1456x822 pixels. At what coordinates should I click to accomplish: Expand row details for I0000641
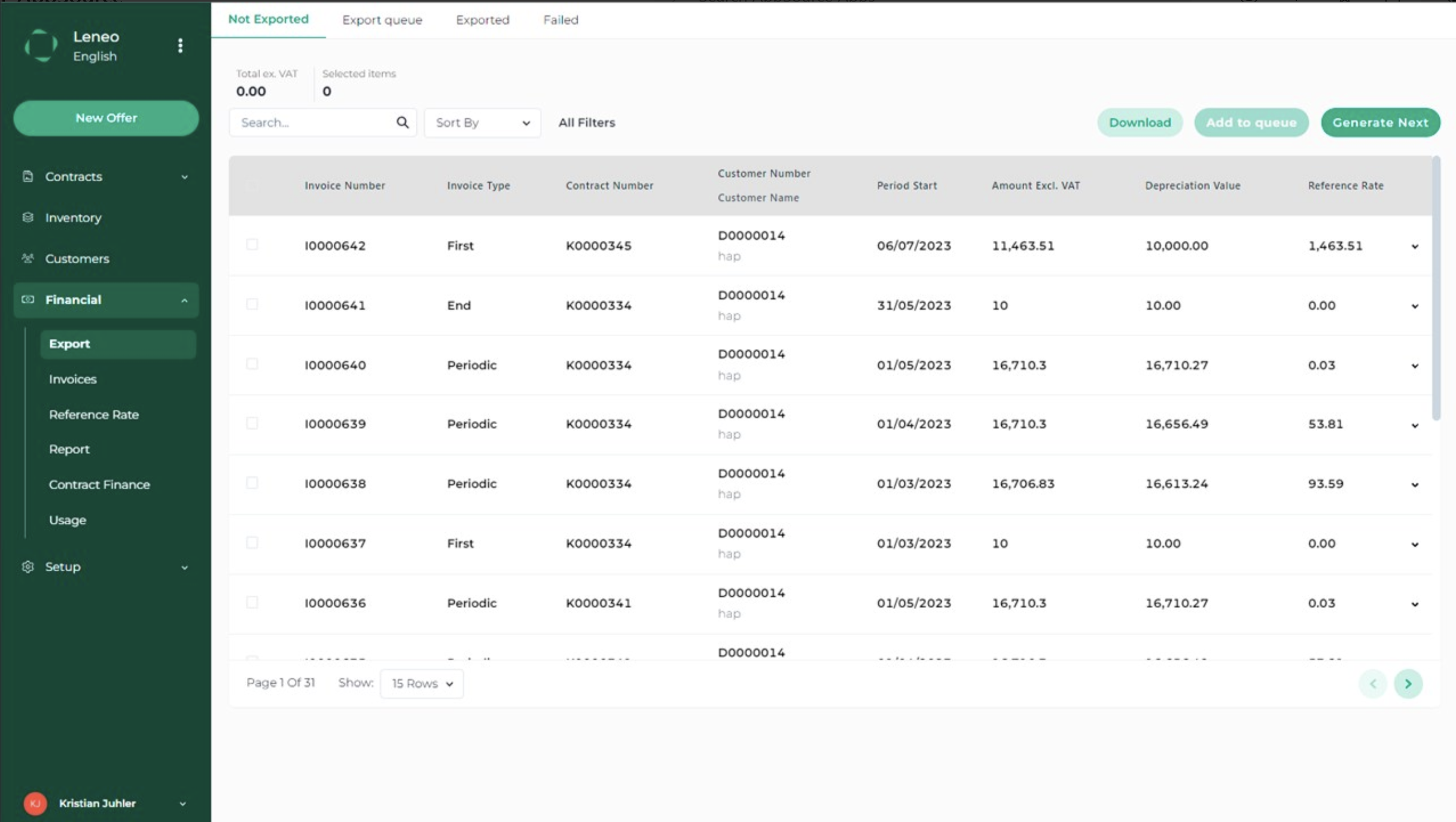(1415, 306)
